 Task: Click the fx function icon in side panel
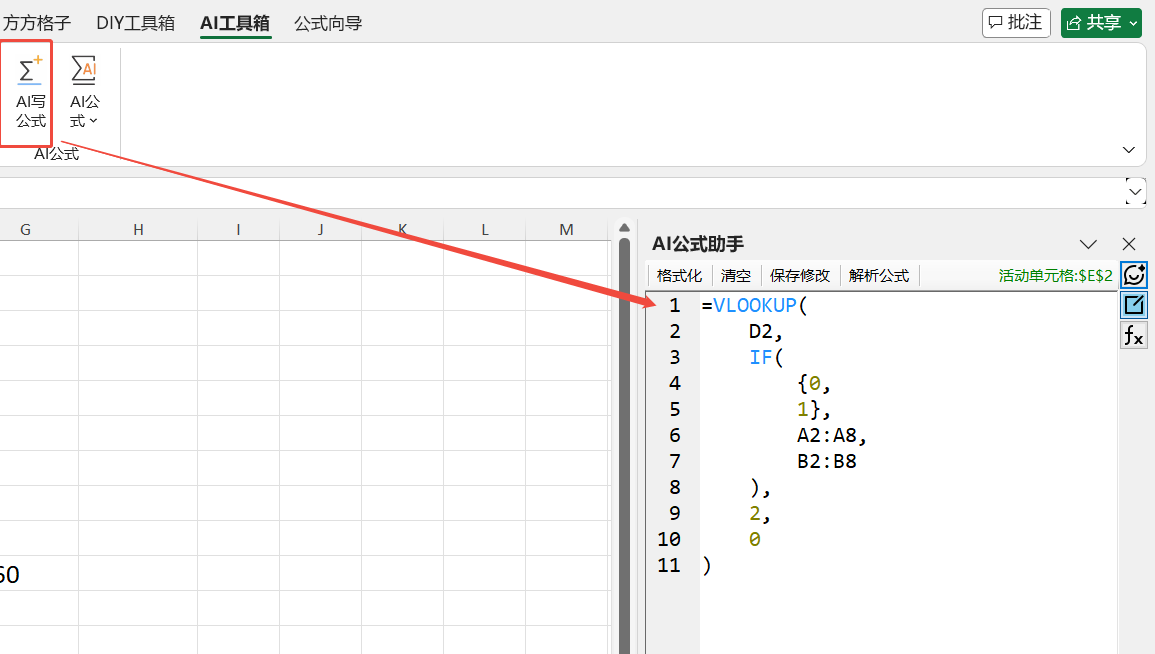pos(1134,336)
